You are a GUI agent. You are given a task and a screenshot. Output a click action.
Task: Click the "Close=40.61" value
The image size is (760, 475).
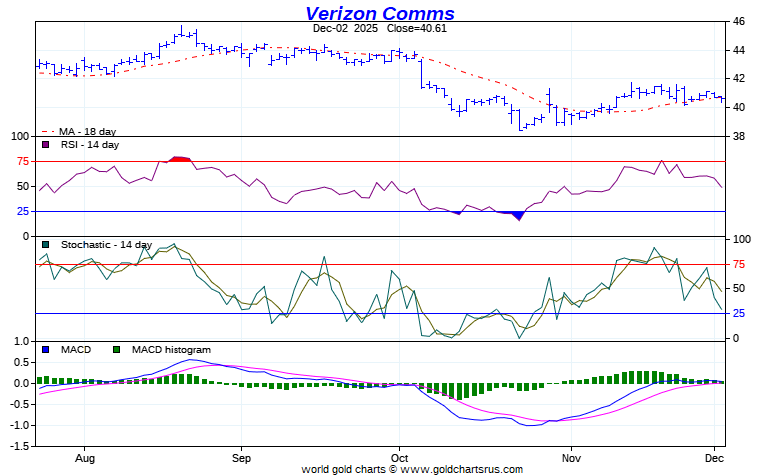point(417,28)
